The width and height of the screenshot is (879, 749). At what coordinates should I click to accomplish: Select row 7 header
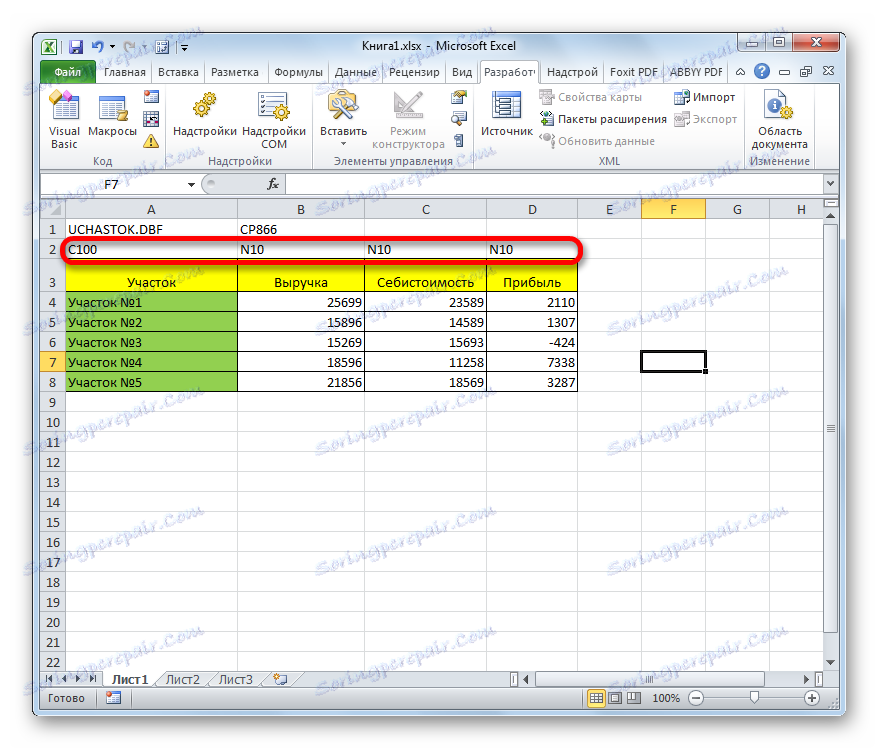point(53,362)
